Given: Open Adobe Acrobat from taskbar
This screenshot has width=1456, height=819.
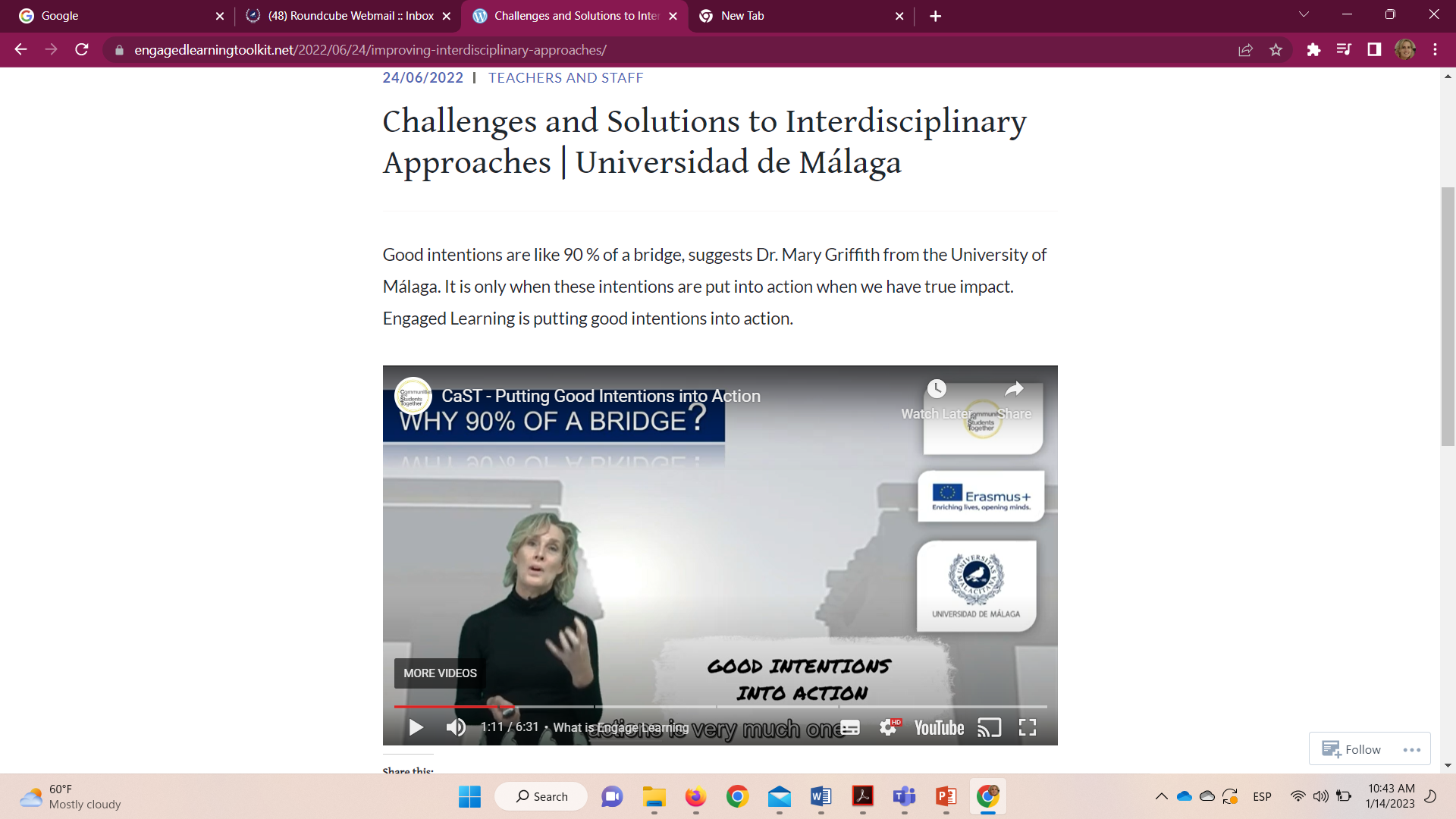Looking at the screenshot, I should tap(862, 796).
